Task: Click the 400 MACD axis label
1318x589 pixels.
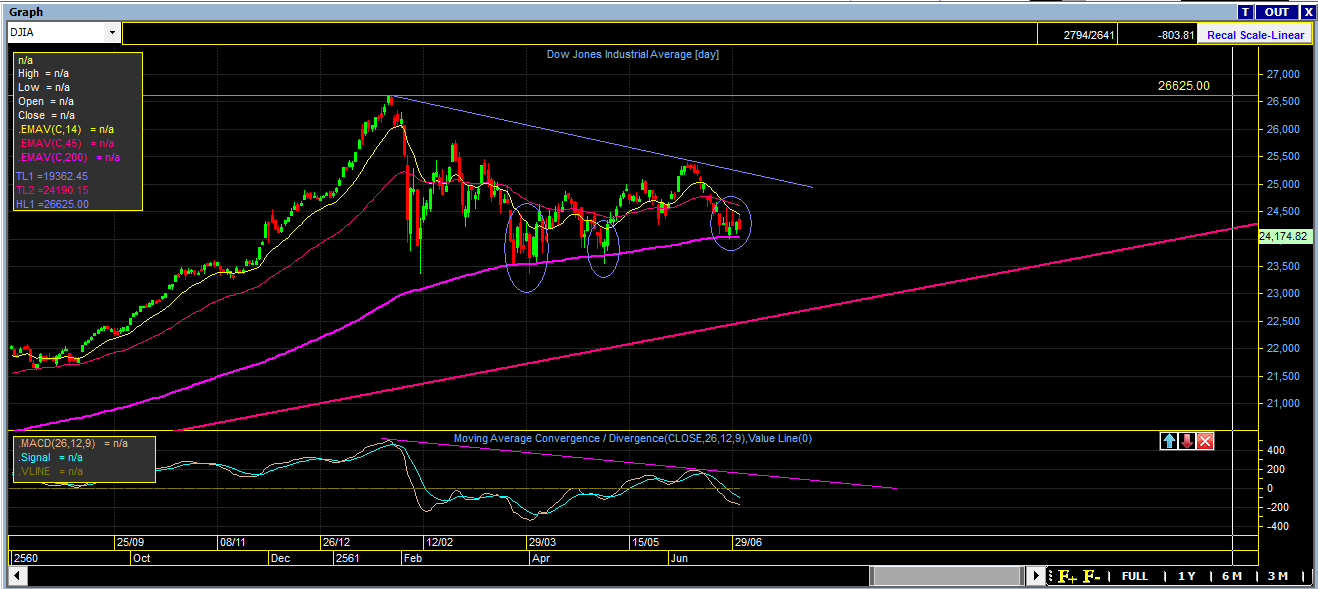Action: [x=1275, y=451]
